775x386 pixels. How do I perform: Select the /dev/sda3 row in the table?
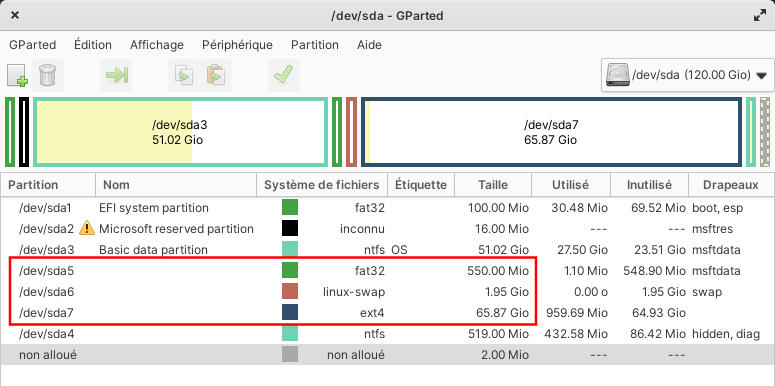(x=388, y=250)
